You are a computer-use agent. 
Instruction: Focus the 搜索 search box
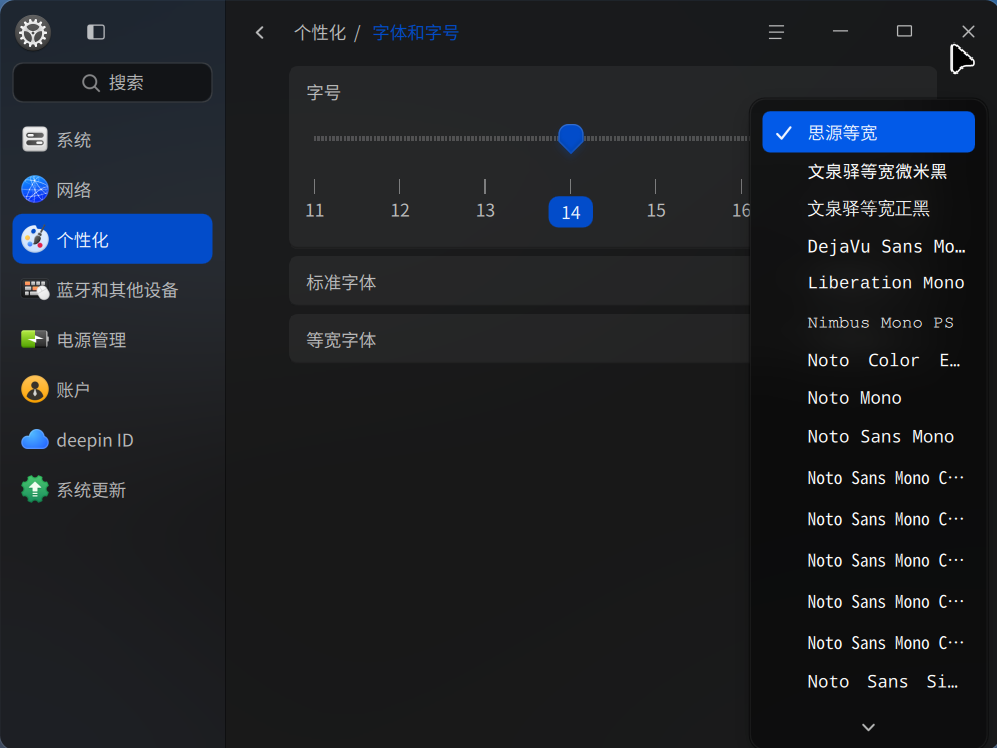coord(113,83)
